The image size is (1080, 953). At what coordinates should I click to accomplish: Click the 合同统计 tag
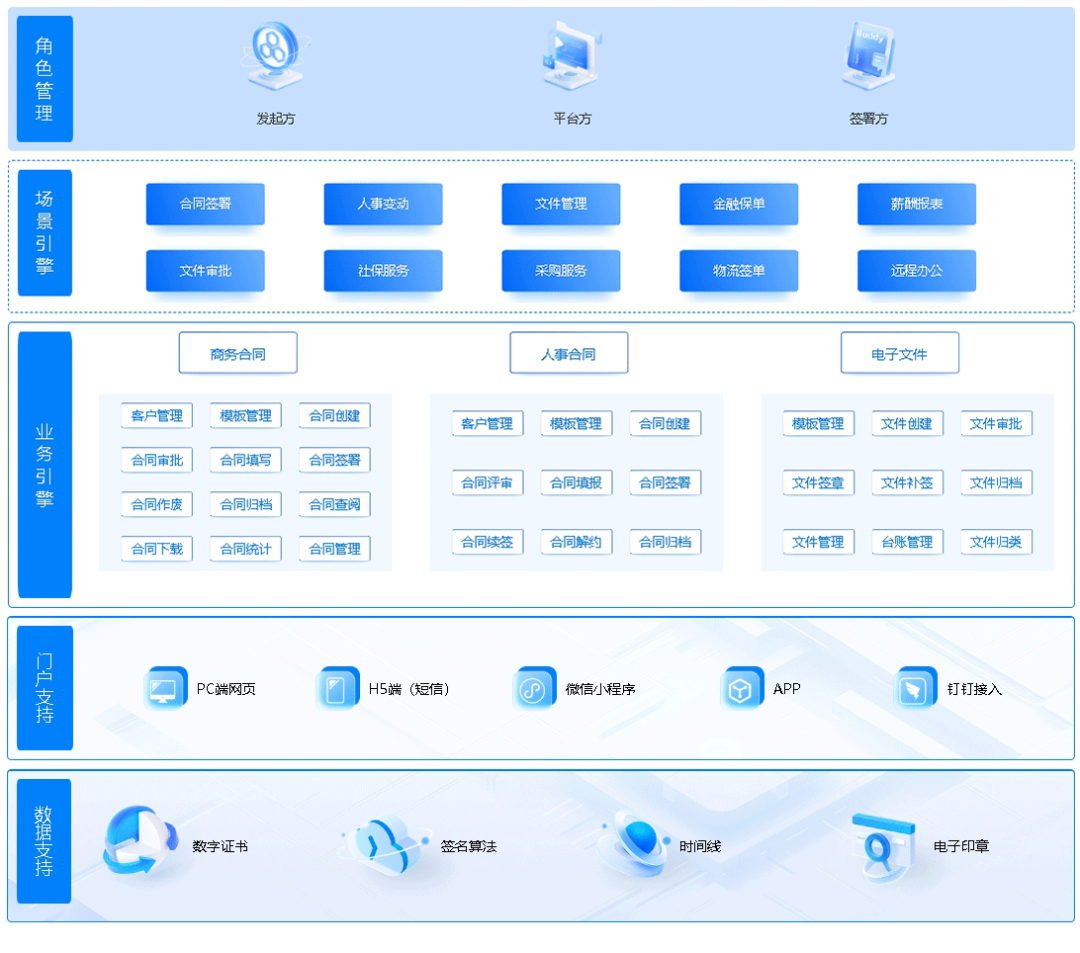(x=246, y=549)
